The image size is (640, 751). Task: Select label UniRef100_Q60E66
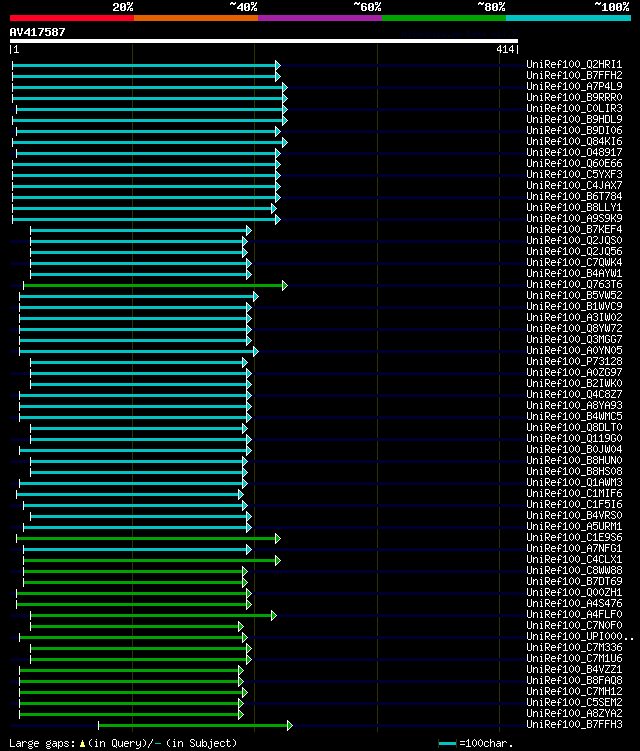pos(574,163)
